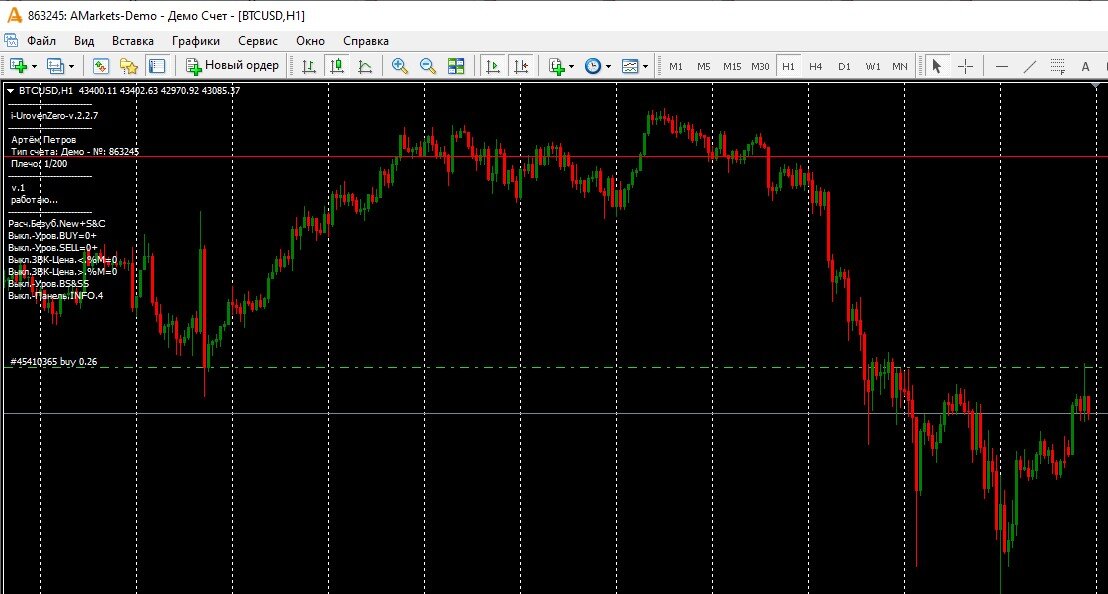This screenshot has height=594, width=1108.
Task: Click the Расч.Безуб.New+S&C panel label
Action: tap(57, 223)
